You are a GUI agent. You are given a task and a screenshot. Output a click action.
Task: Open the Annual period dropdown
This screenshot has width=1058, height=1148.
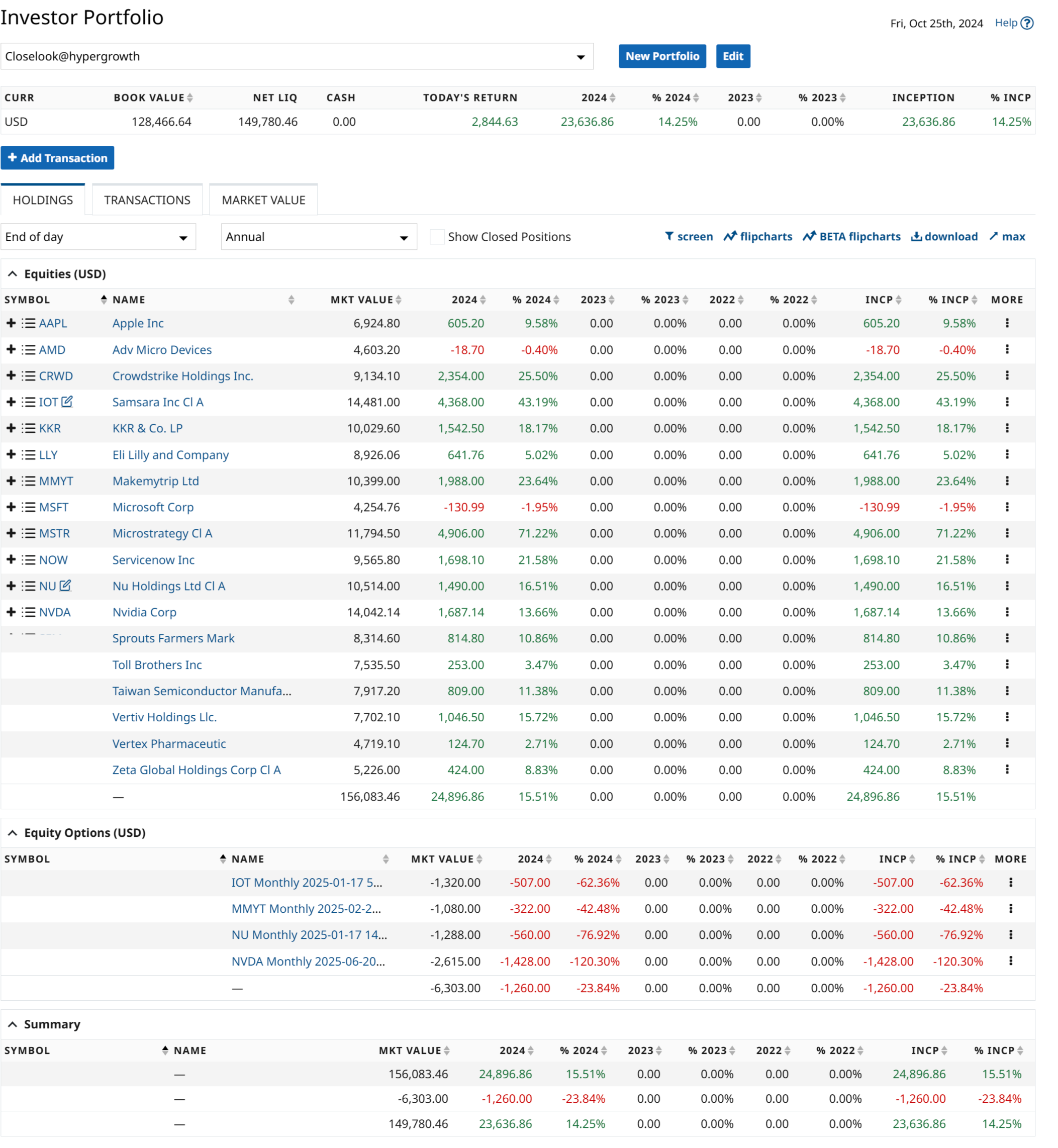click(319, 237)
